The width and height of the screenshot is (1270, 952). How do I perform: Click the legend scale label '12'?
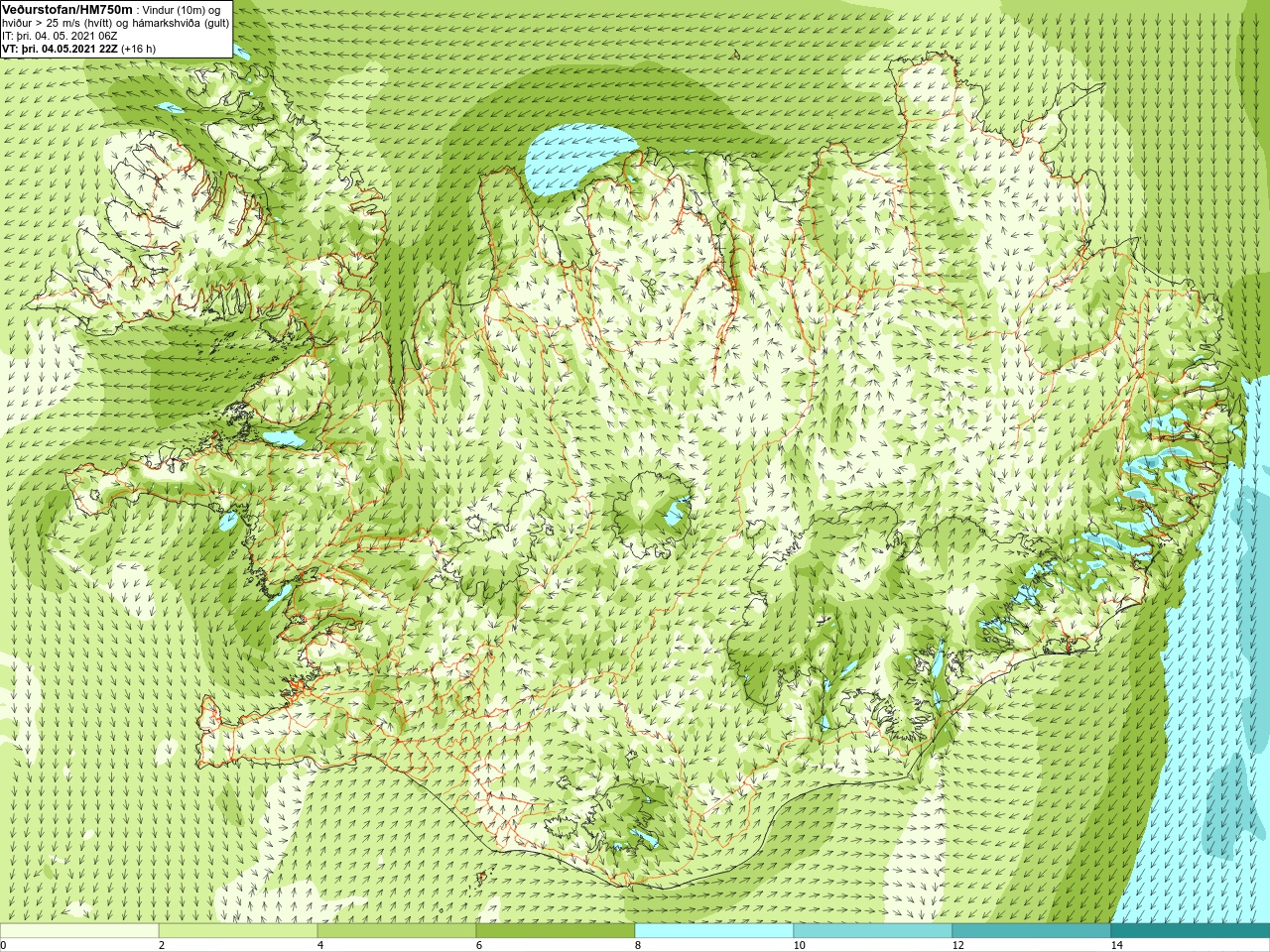pyautogui.click(x=957, y=945)
